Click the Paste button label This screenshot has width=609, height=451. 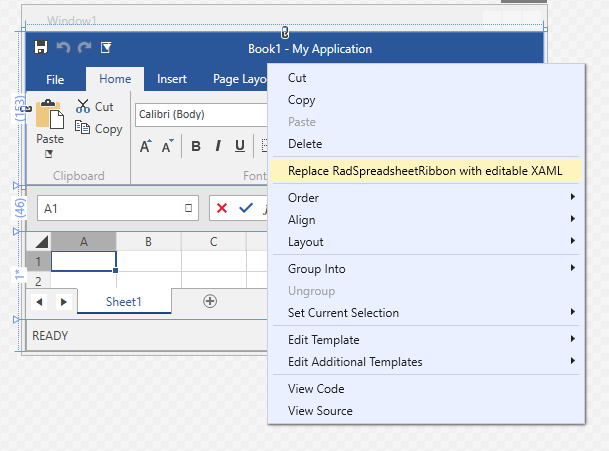pos(50,139)
